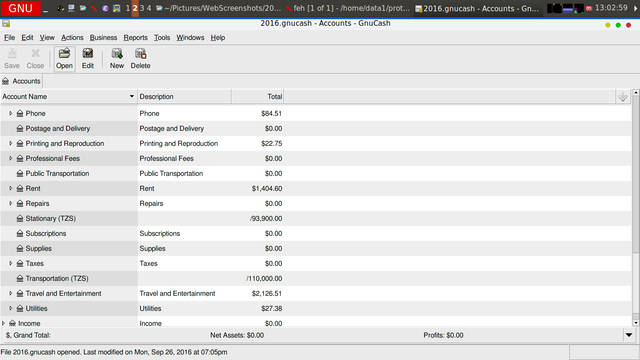The height and width of the screenshot is (360, 640).
Task: Open the Business menu
Action: click(x=103, y=38)
